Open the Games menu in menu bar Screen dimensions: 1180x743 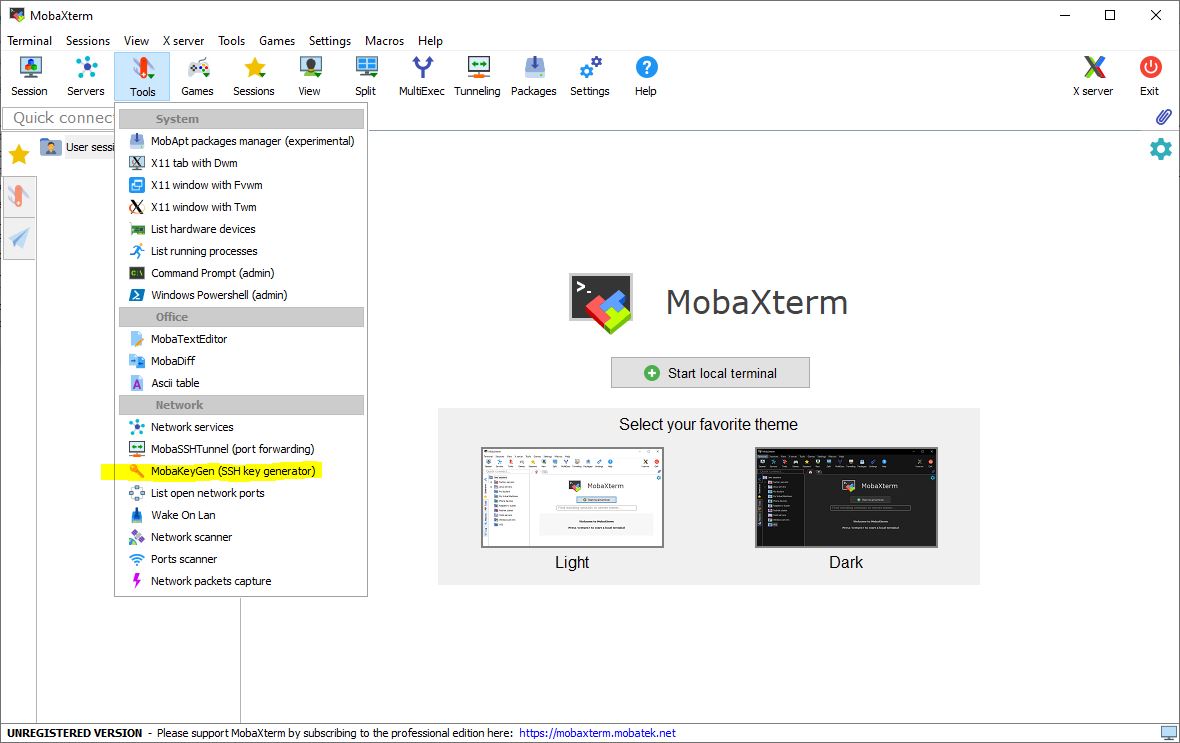click(277, 41)
